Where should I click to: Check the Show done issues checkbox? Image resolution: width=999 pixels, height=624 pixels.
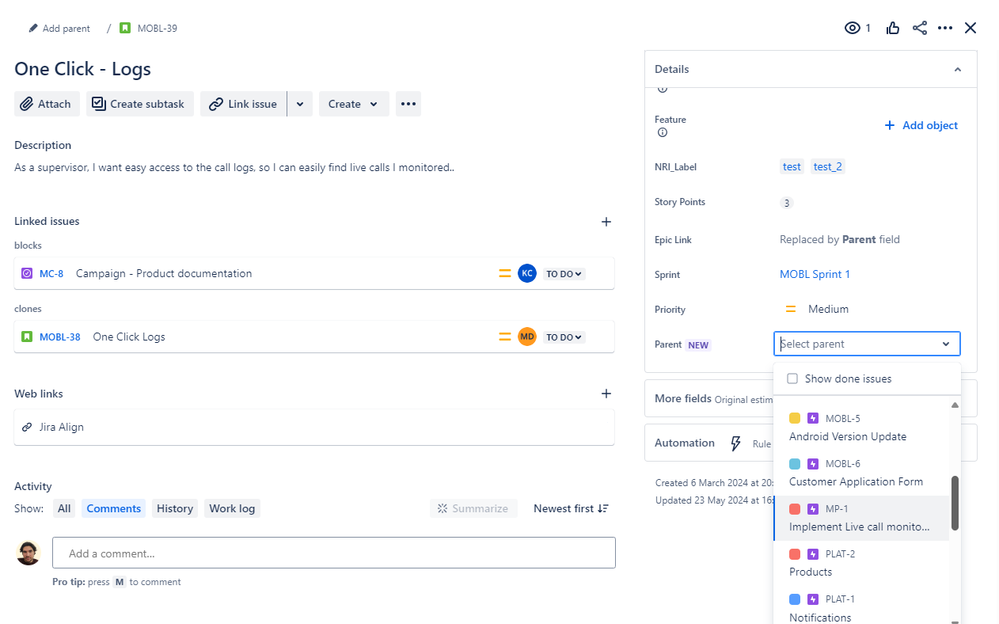(x=792, y=379)
